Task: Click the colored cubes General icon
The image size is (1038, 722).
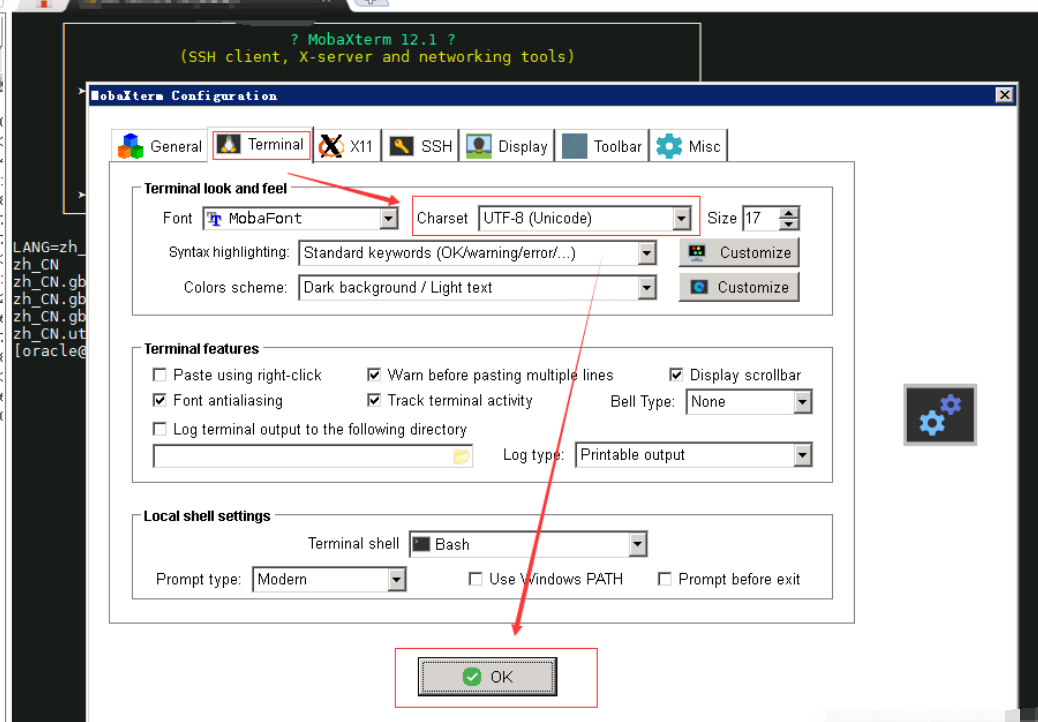Action: point(130,146)
